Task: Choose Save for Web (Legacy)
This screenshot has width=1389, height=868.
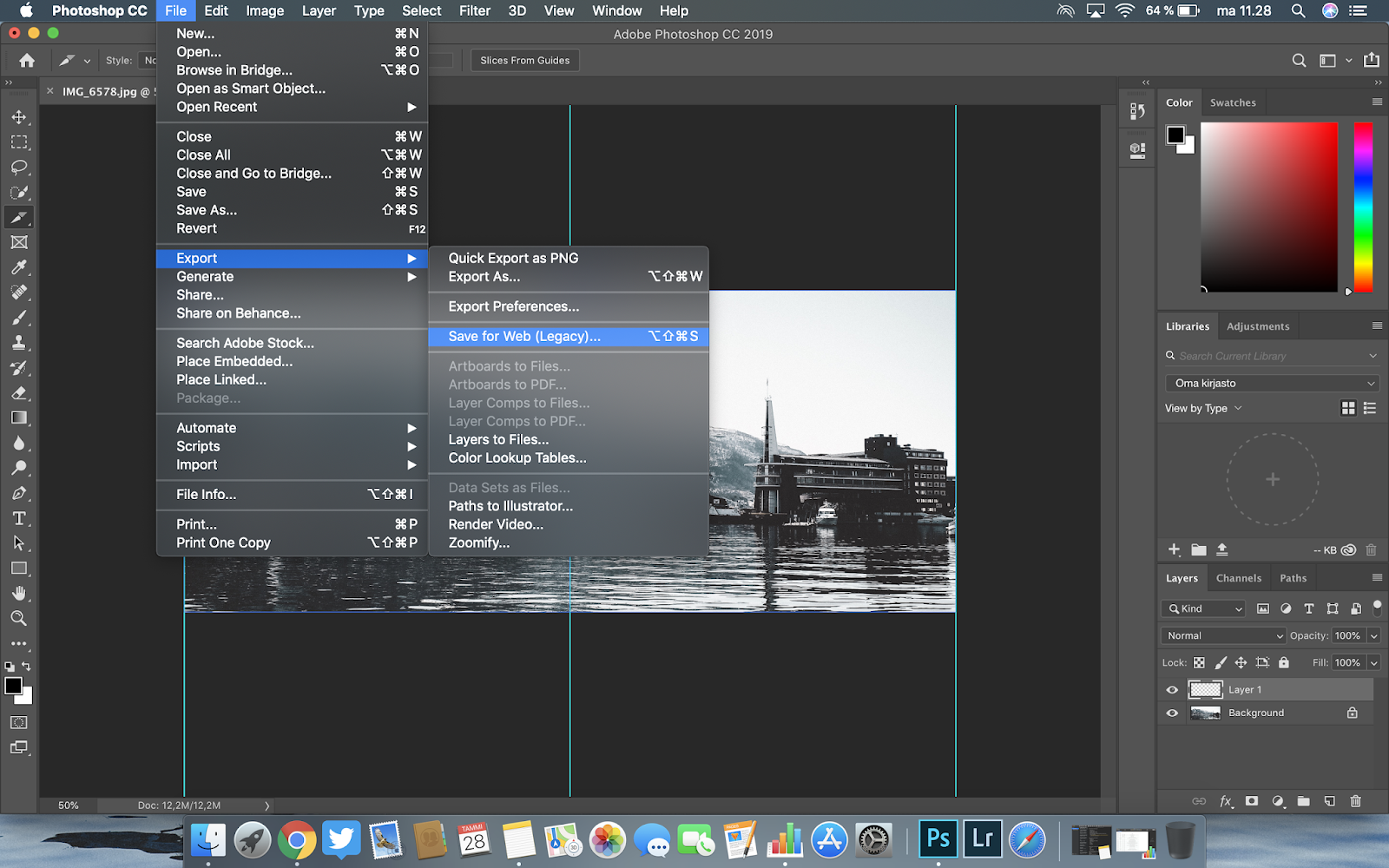Action: (569, 337)
